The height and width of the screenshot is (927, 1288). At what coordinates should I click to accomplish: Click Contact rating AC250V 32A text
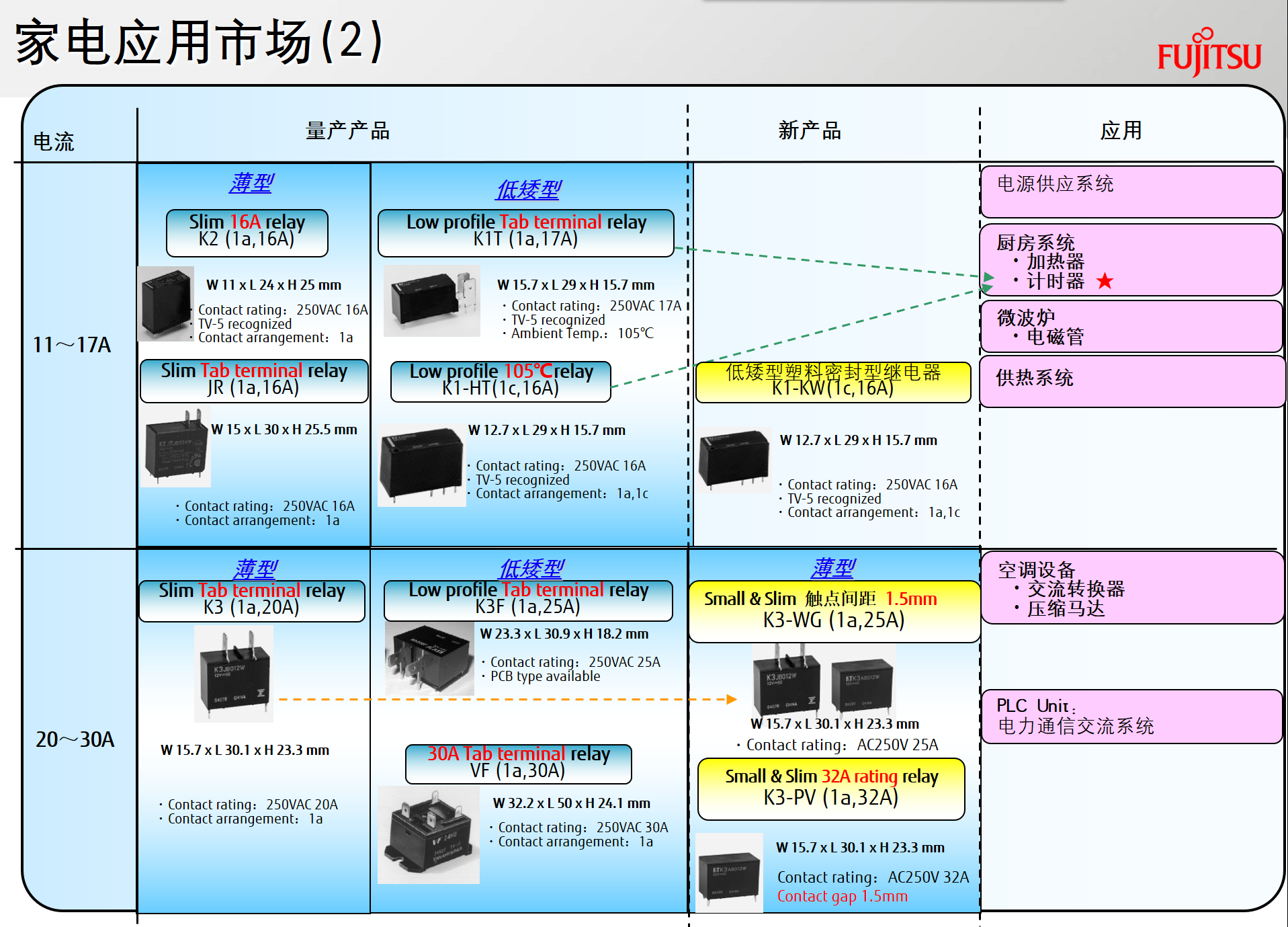click(x=873, y=877)
